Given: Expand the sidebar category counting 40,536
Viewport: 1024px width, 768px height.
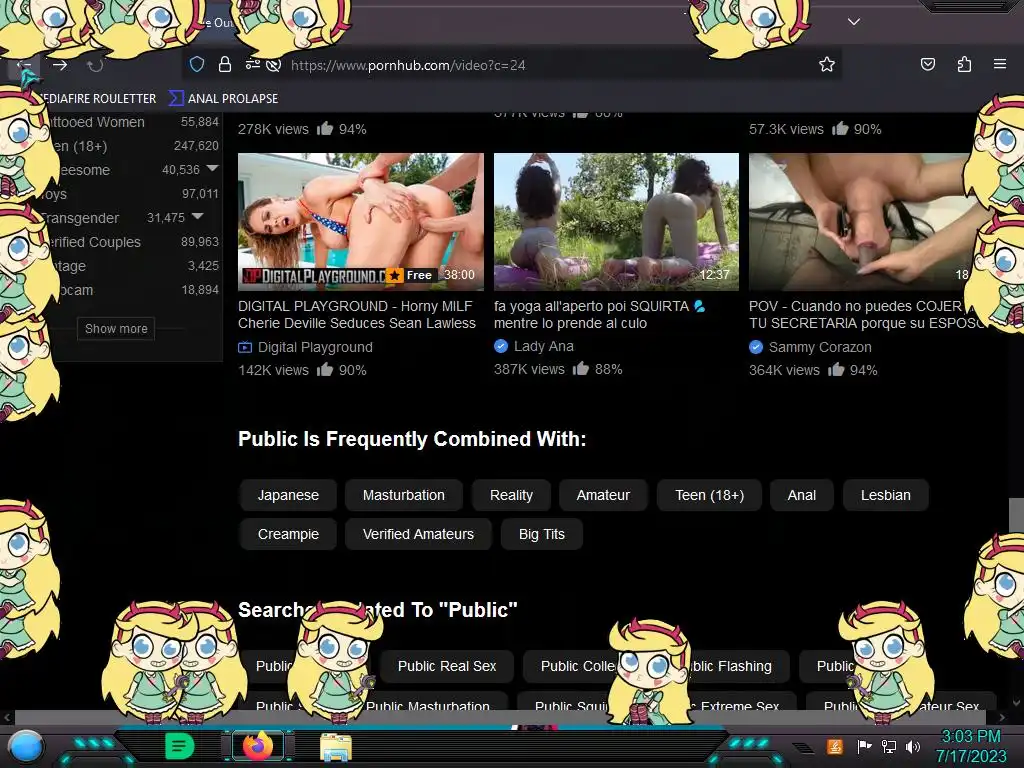Looking at the screenshot, I should [x=212, y=168].
